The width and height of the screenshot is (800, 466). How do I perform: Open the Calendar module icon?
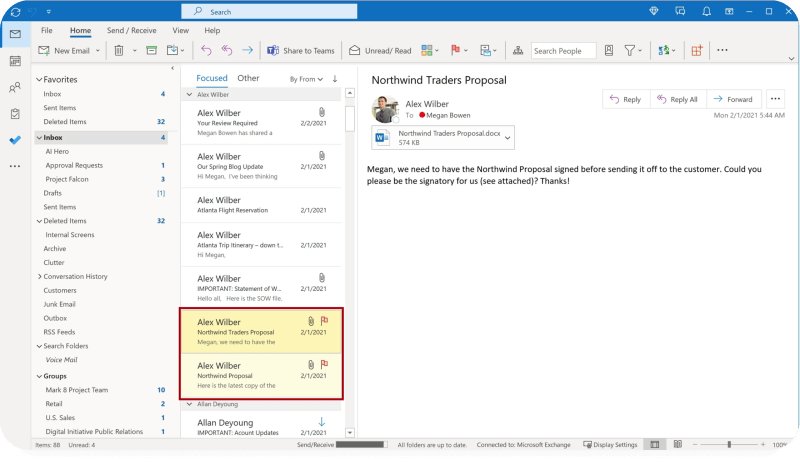point(15,61)
